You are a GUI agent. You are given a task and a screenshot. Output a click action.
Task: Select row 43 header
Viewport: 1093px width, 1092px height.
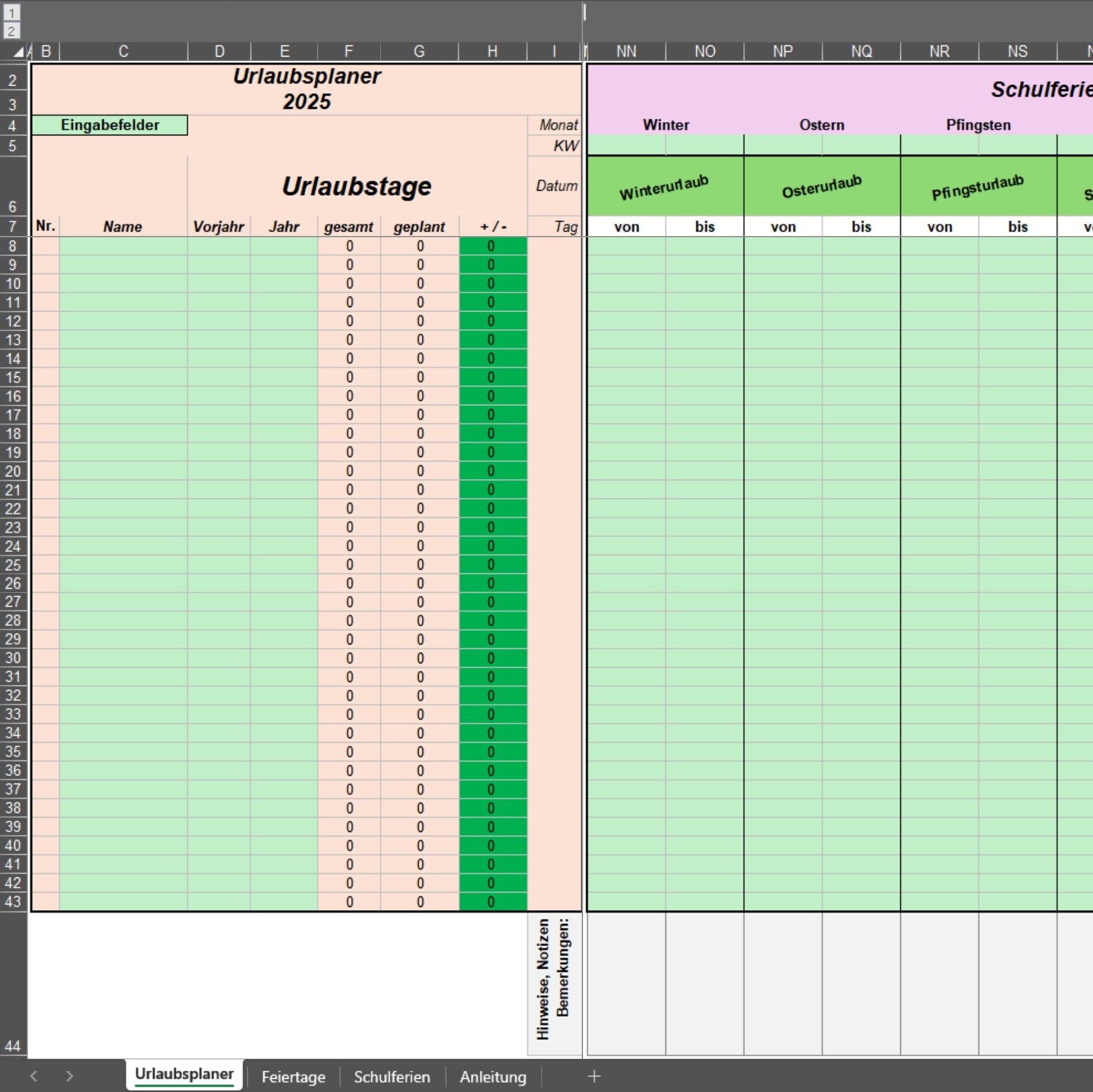pyautogui.click(x=13, y=902)
